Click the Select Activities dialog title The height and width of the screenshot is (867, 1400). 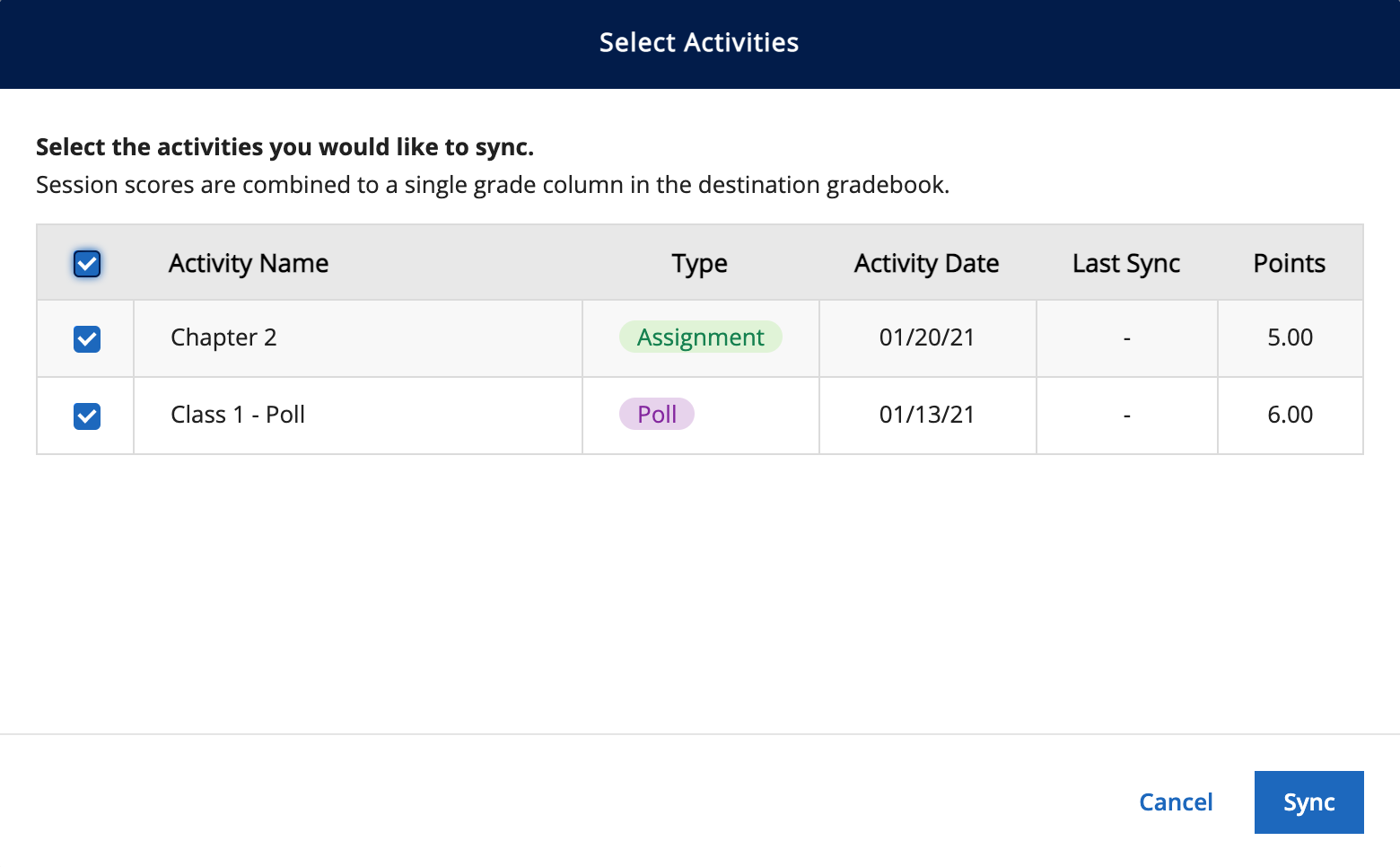[699, 42]
